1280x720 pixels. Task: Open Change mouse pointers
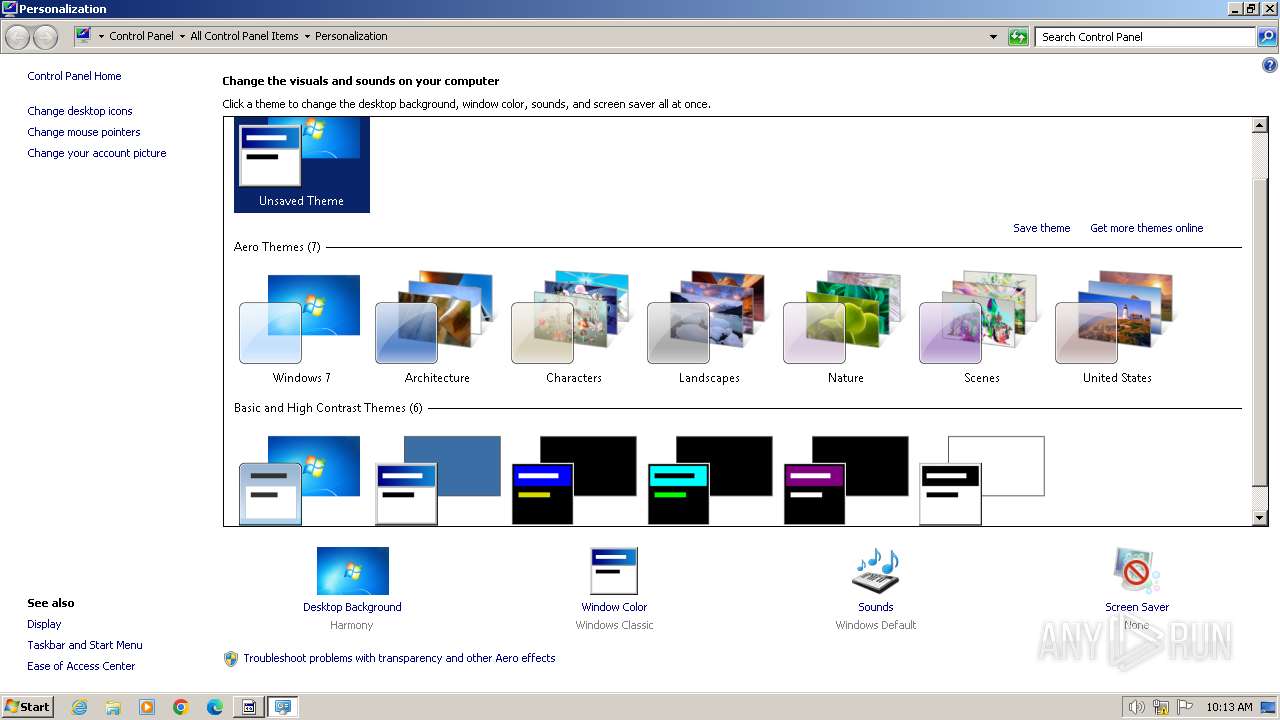pos(84,132)
